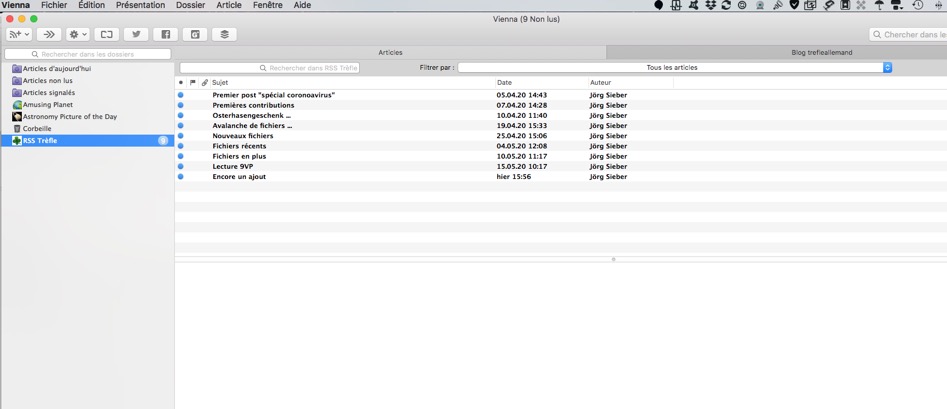This screenshot has width=947, height=409.
Task: Switch to the 'Blog trefleallemand' tab
Action: pos(821,52)
